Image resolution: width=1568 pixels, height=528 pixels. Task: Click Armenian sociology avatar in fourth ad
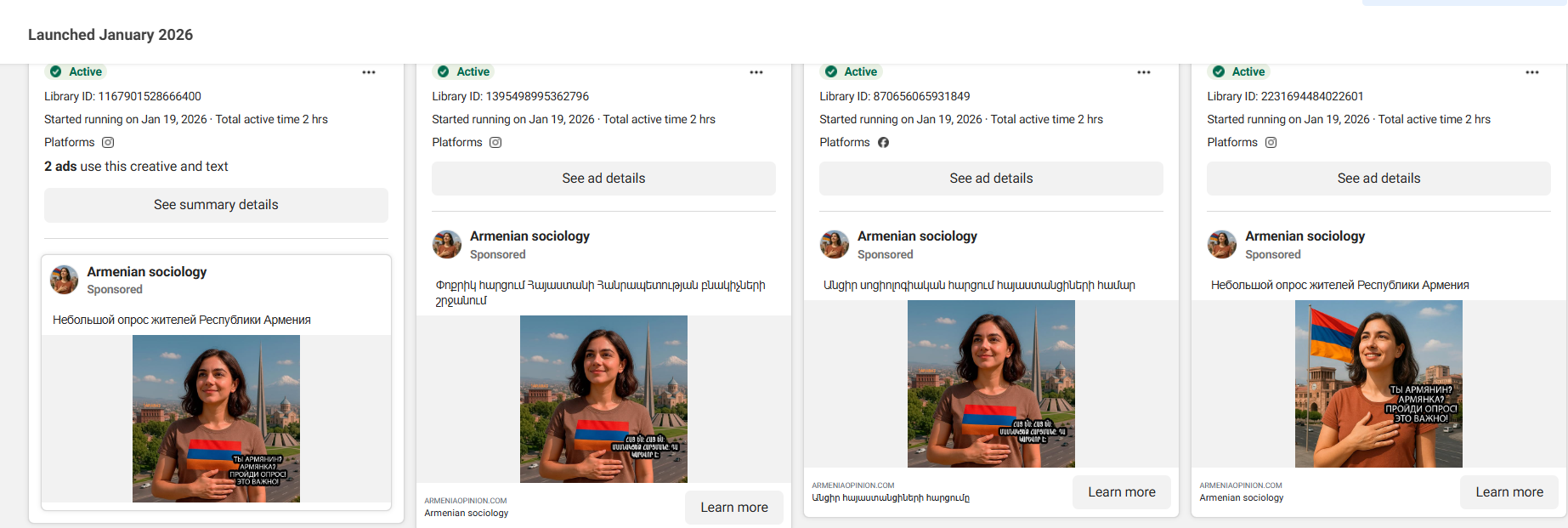(x=1222, y=244)
